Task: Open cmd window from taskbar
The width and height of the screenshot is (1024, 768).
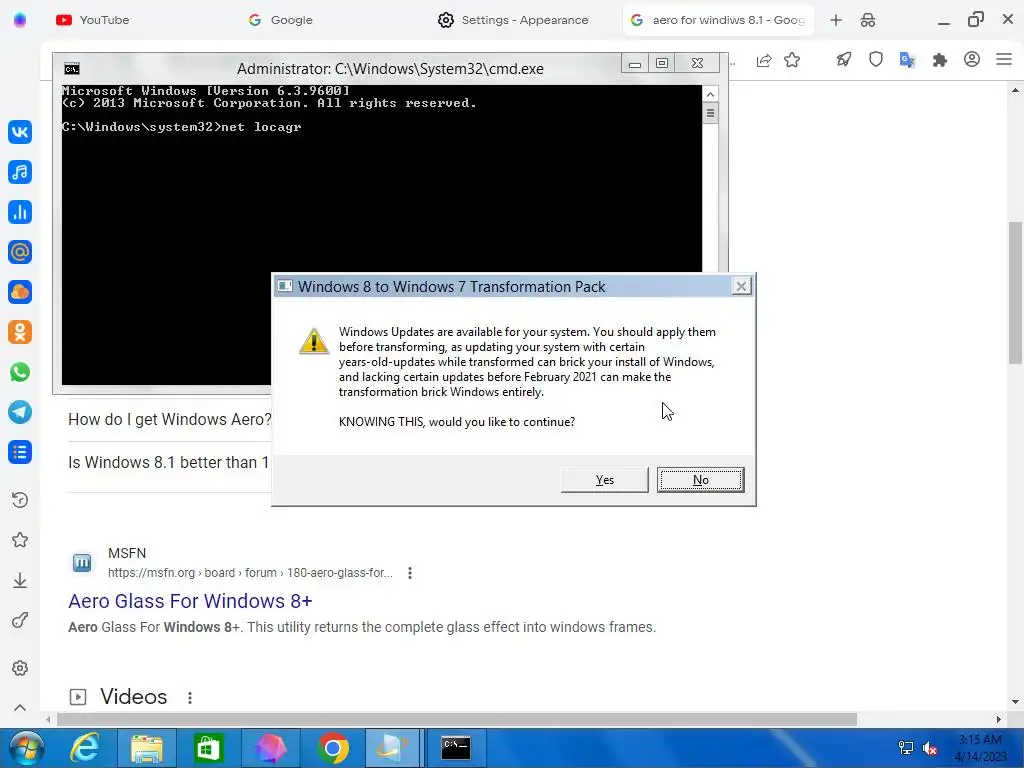Action: point(456,748)
